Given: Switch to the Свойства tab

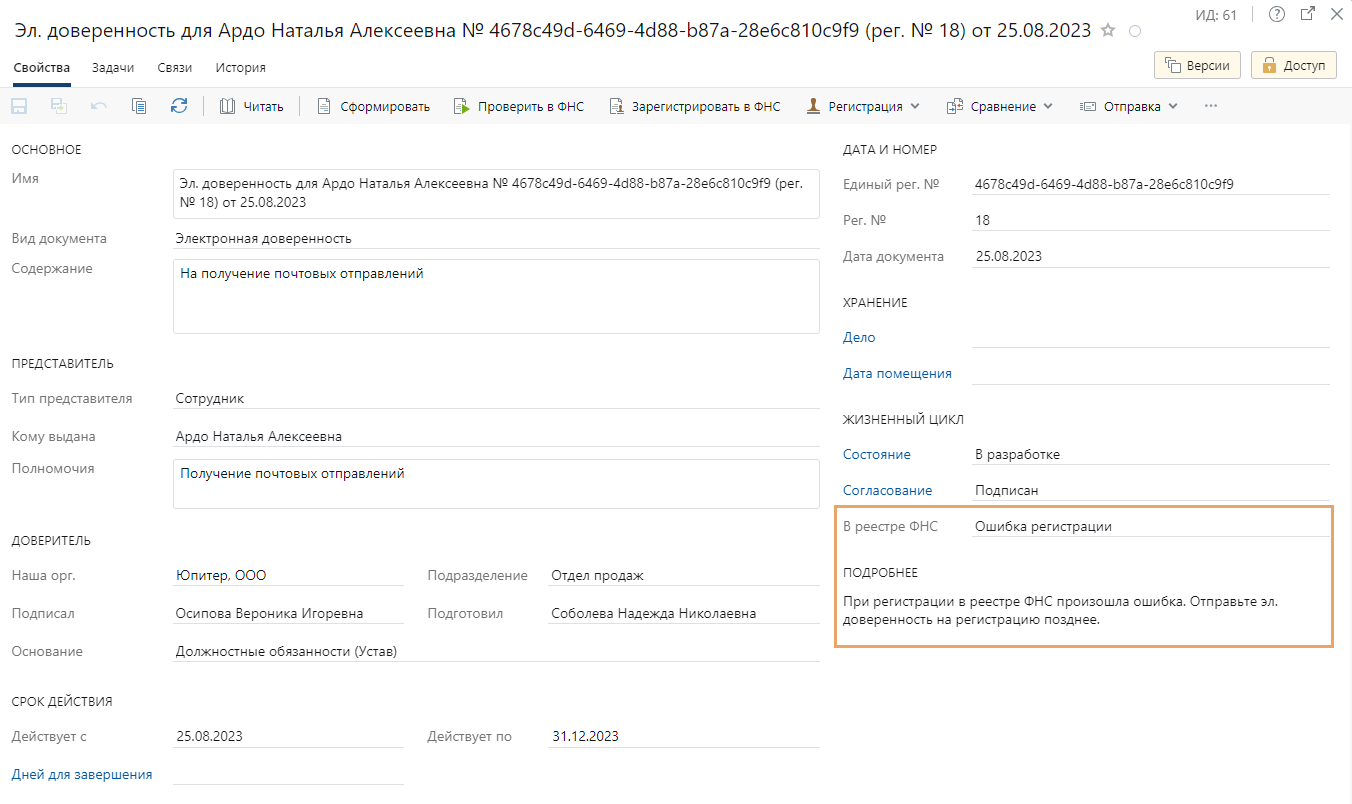Looking at the screenshot, I should 42,68.
